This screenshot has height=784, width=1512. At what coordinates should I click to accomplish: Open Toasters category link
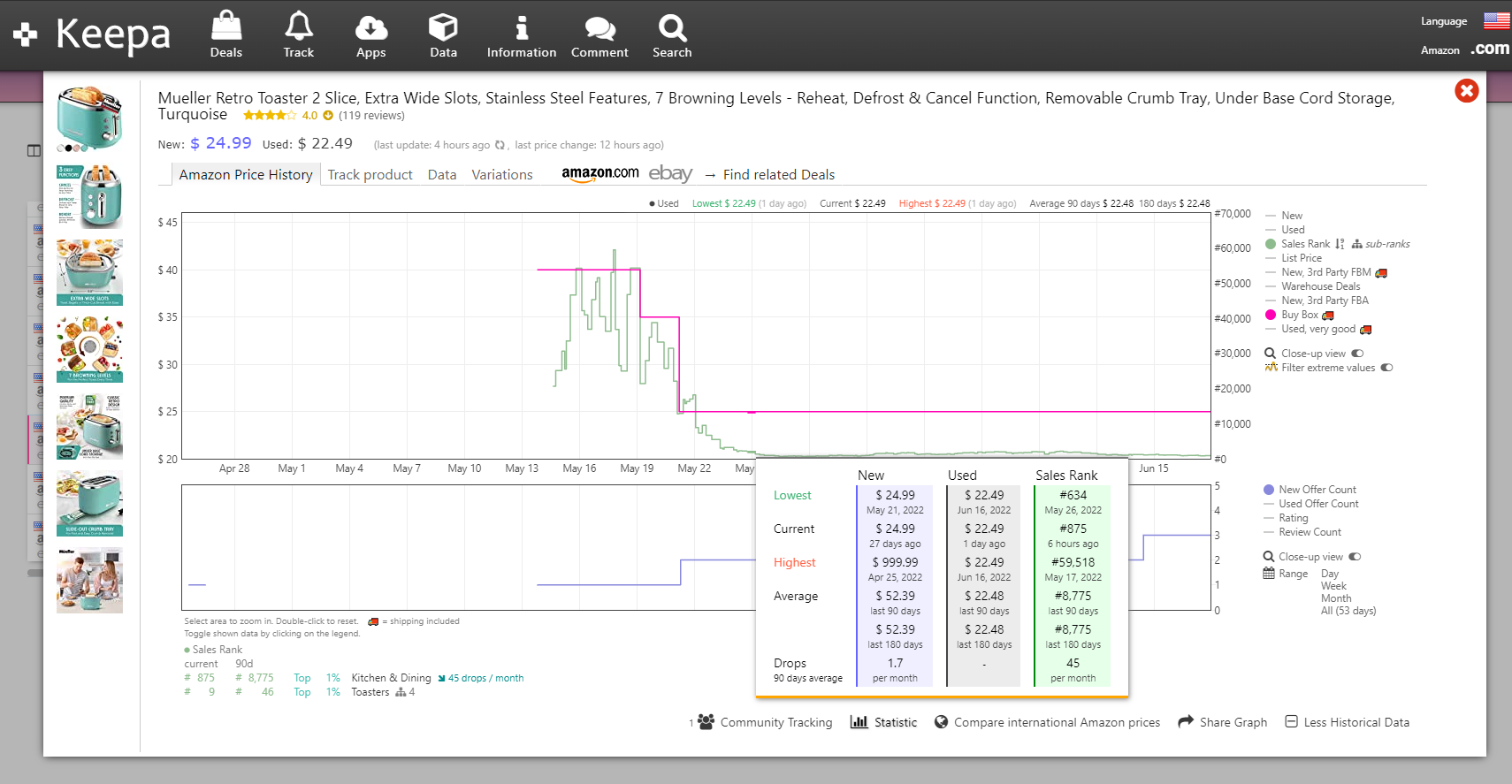coord(370,692)
